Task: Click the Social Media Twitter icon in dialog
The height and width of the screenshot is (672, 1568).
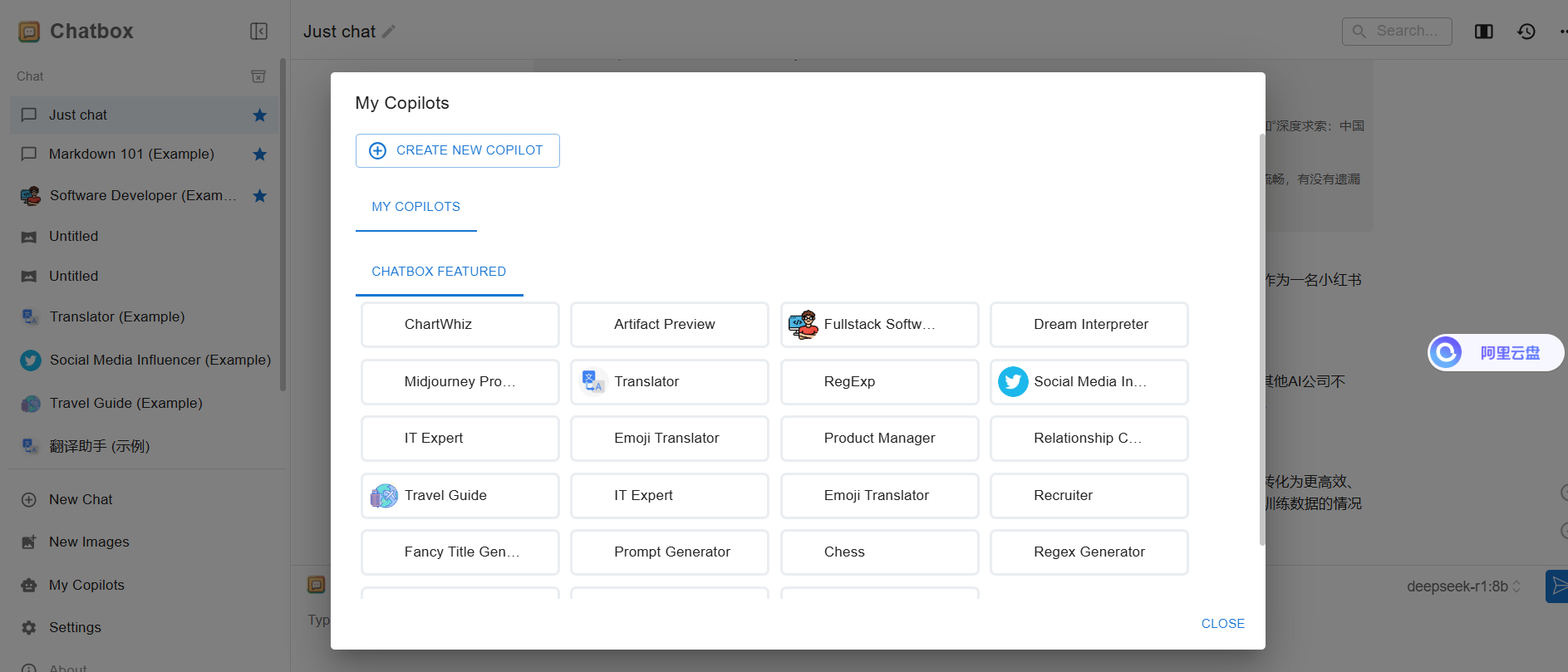Action: point(1013,382)
